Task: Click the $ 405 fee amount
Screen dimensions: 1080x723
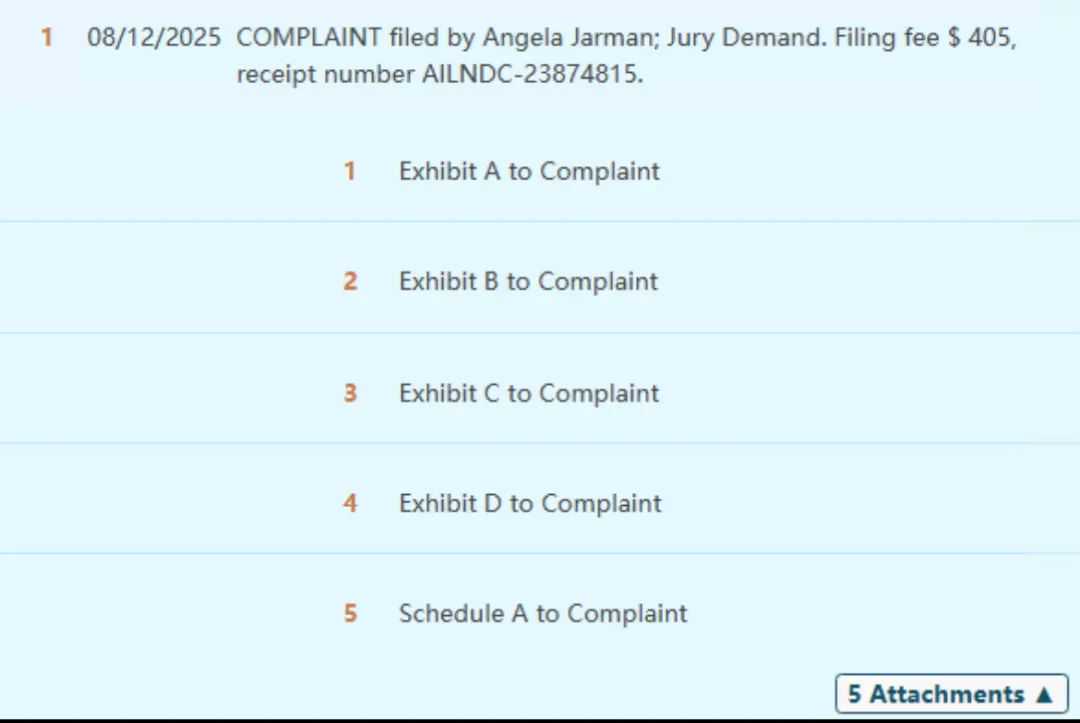Action: 979,39
